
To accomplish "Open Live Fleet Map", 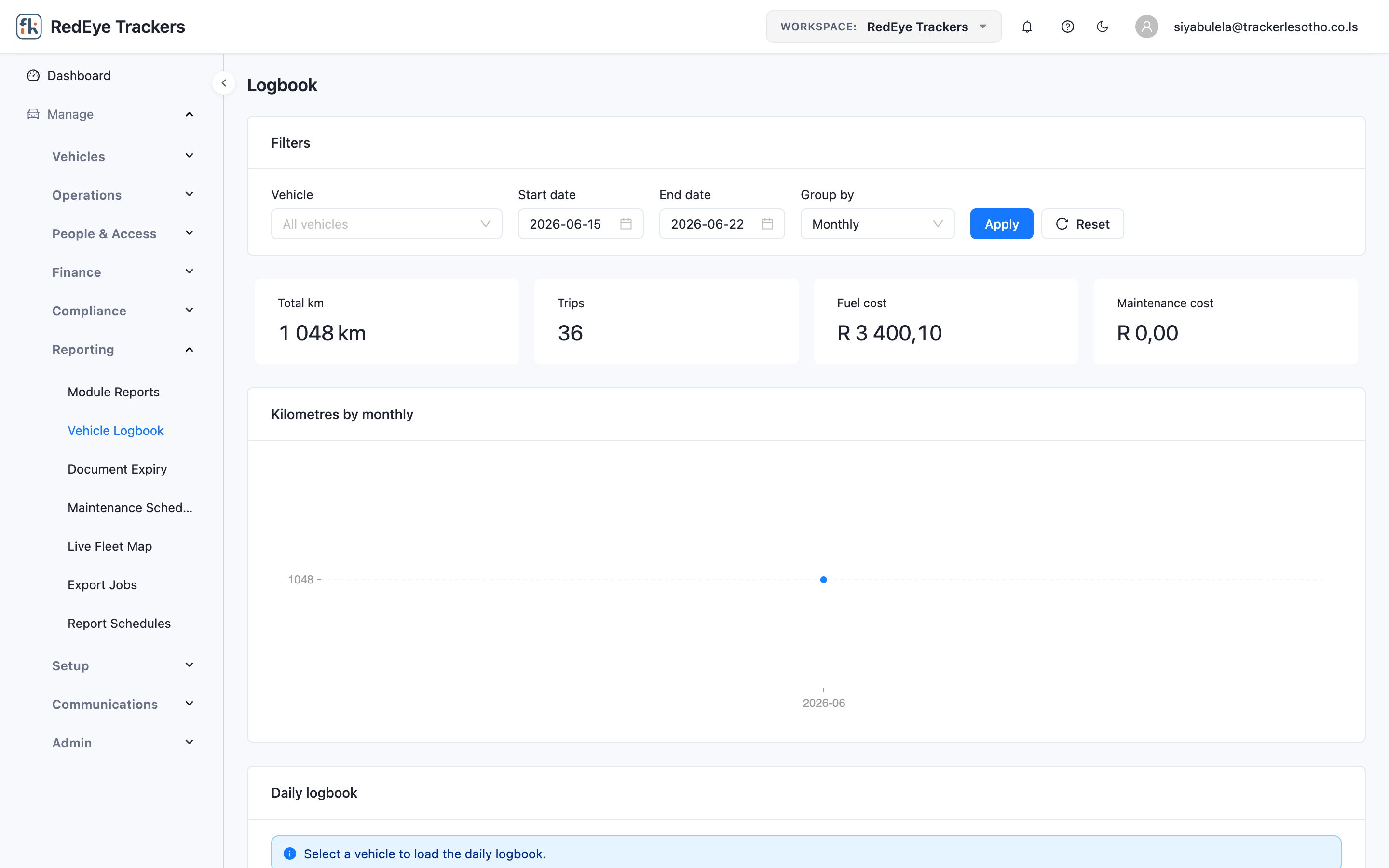I will 109,546.
